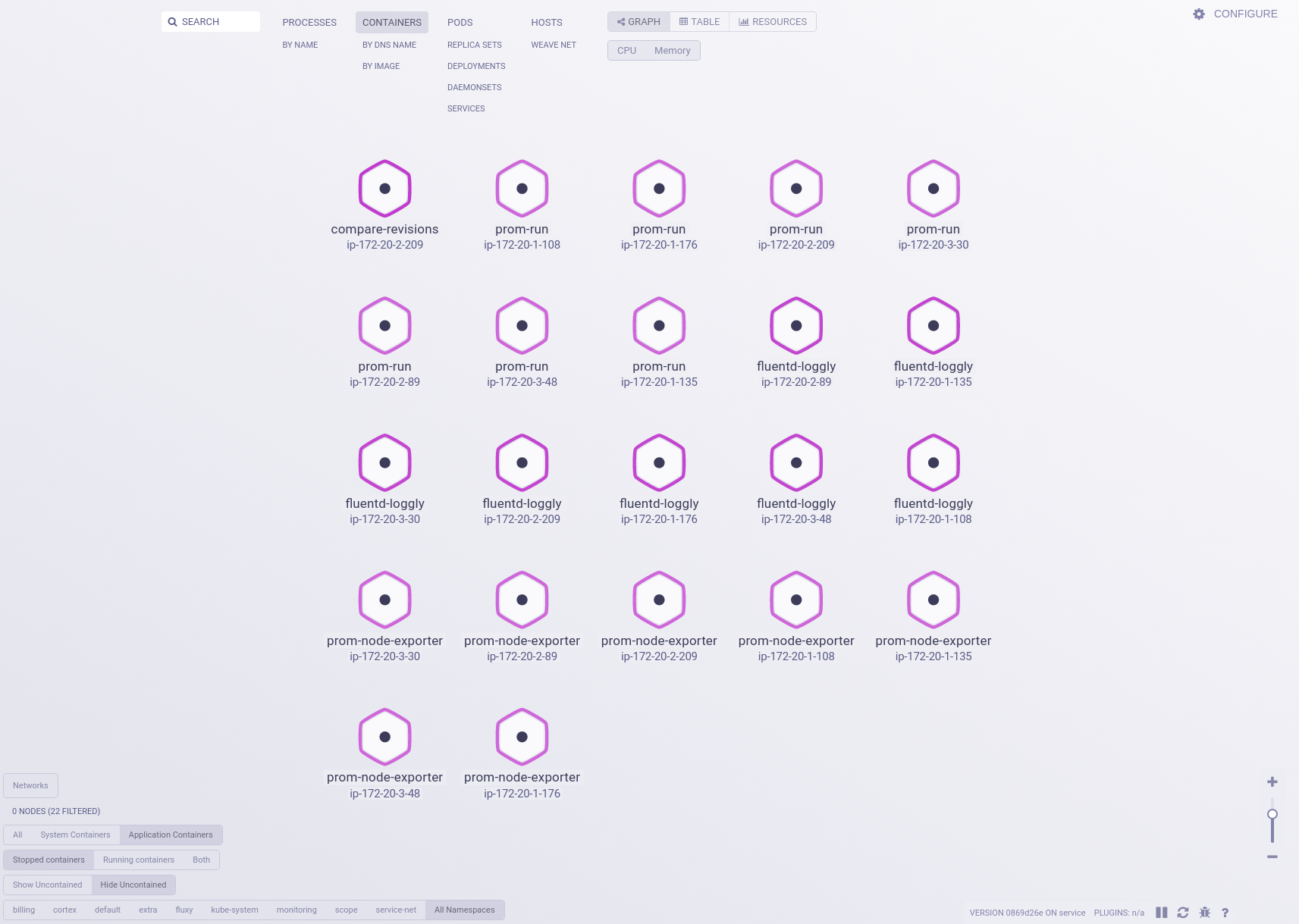Select the Memory metric

(673, 51)
